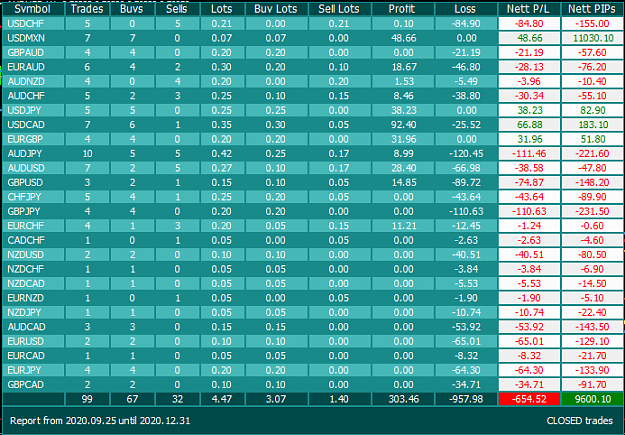Click the NZDCHF symbol cell
This screenshot has width=625, height=435.
tap(33, 269)
